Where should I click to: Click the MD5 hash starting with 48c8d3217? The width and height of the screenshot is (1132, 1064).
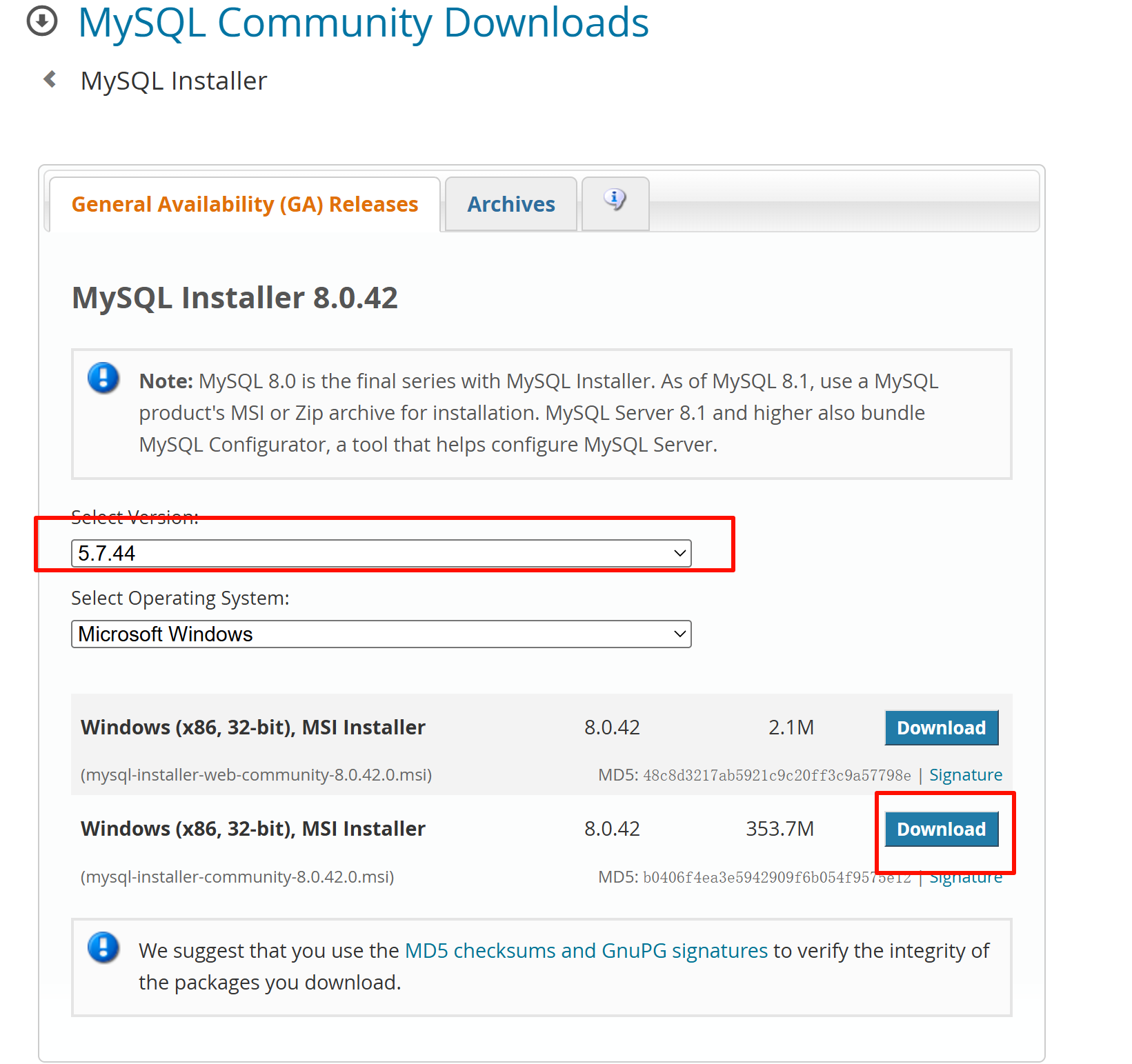(x=777, y=775)
